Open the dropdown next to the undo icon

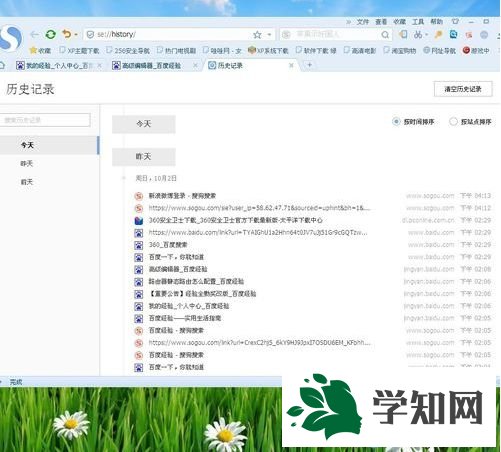(76, 34)
